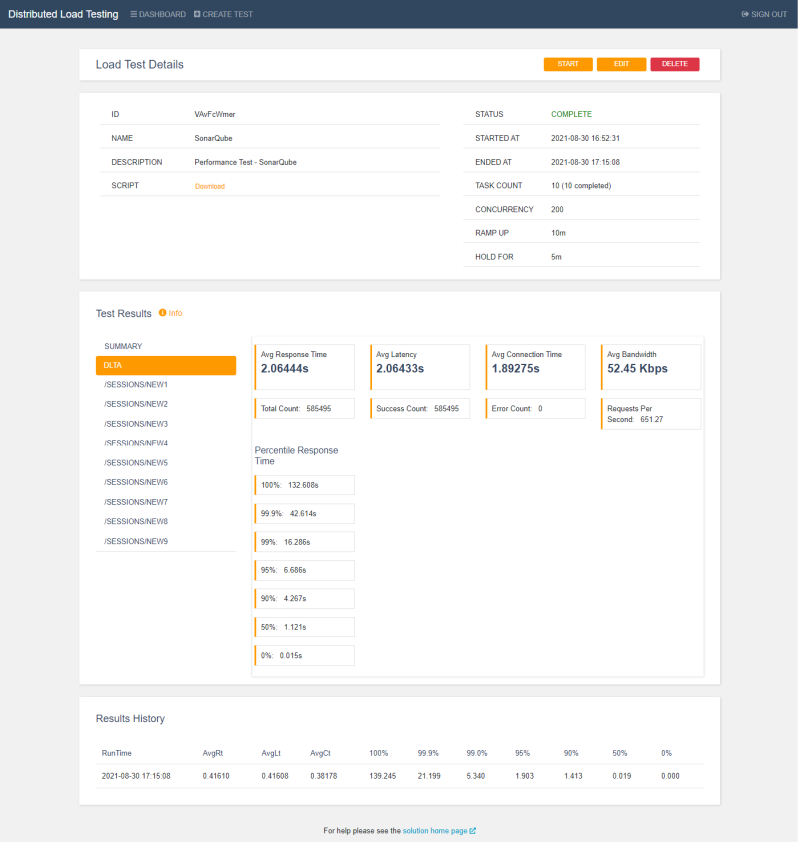Screen dimensions: 800x843
Task: Click the 99.9% percentile 42.614s box
Action: point(304,513)
